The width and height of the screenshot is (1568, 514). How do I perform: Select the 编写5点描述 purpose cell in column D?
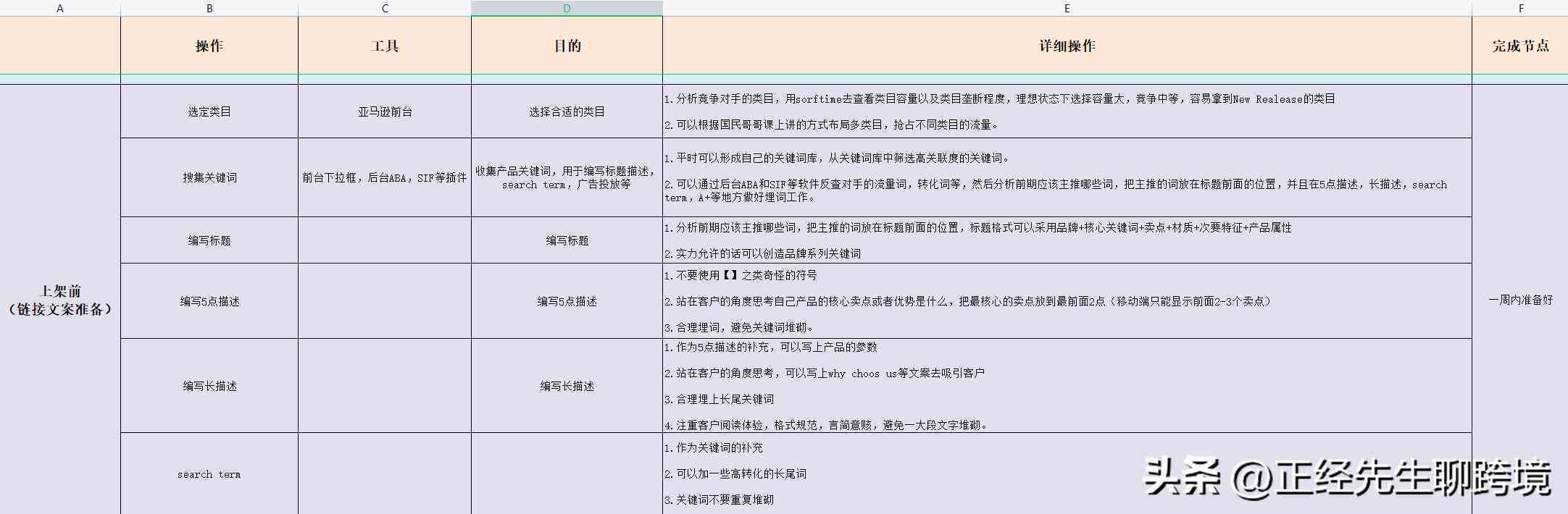click(567, 301)
